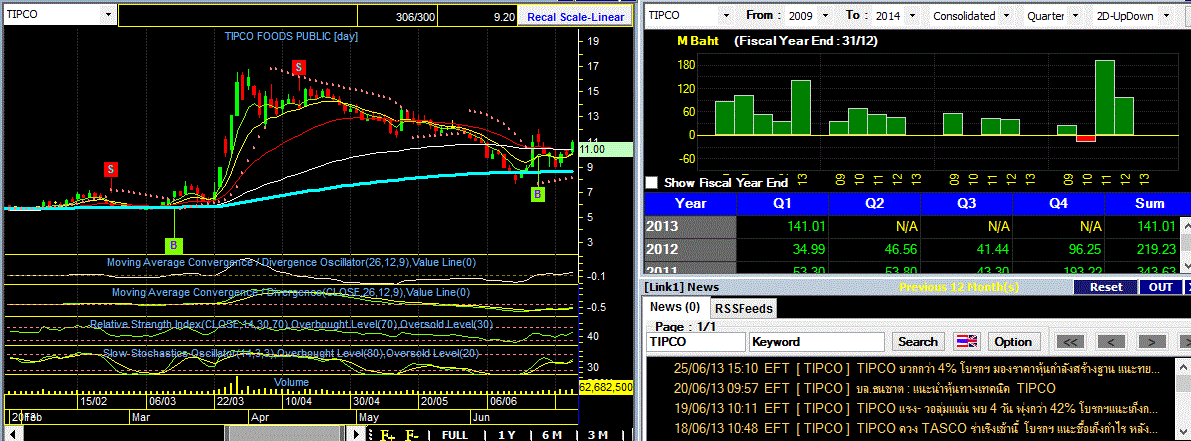Open the Consolidated statement type dropdown
The height and width of the screenshot is (441, 1191).
[1006, 15]
